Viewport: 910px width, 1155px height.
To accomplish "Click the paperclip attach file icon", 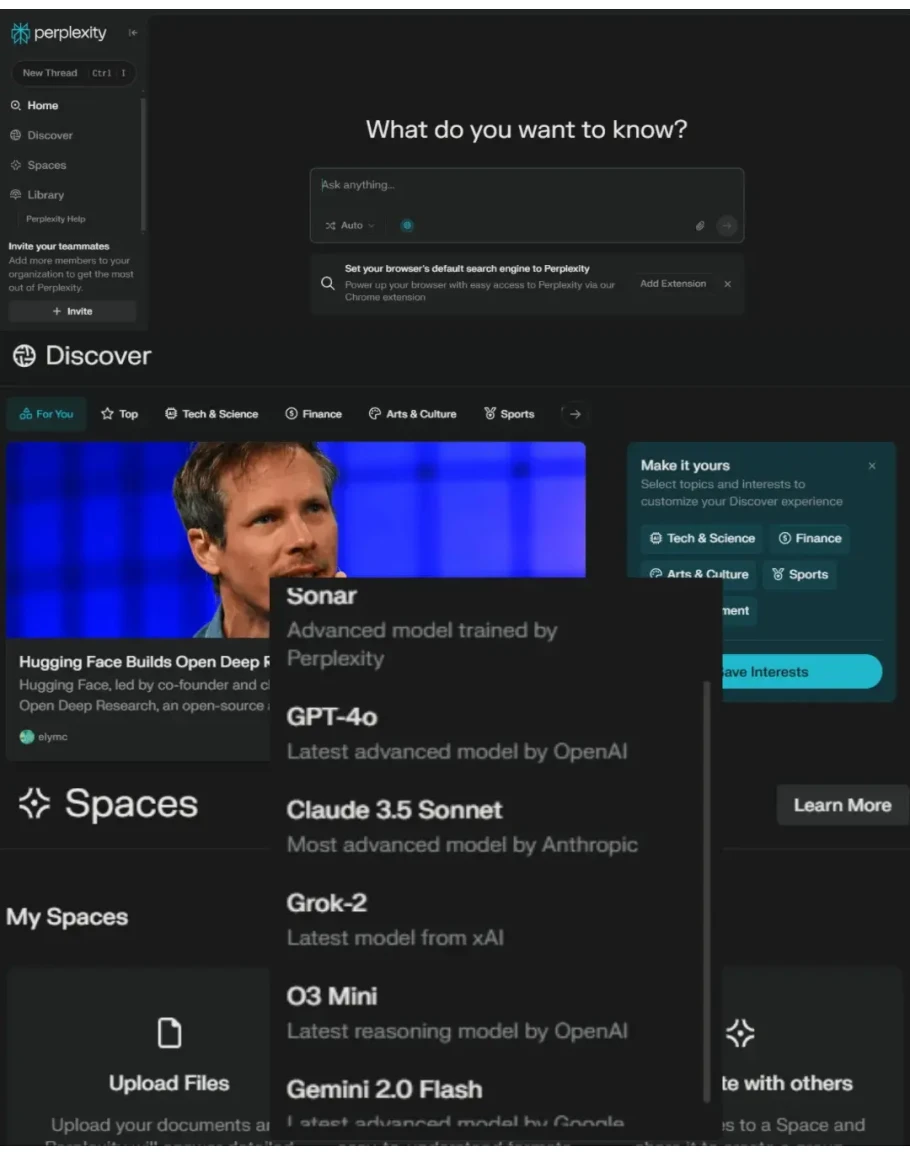I will (x=700, y=226).
